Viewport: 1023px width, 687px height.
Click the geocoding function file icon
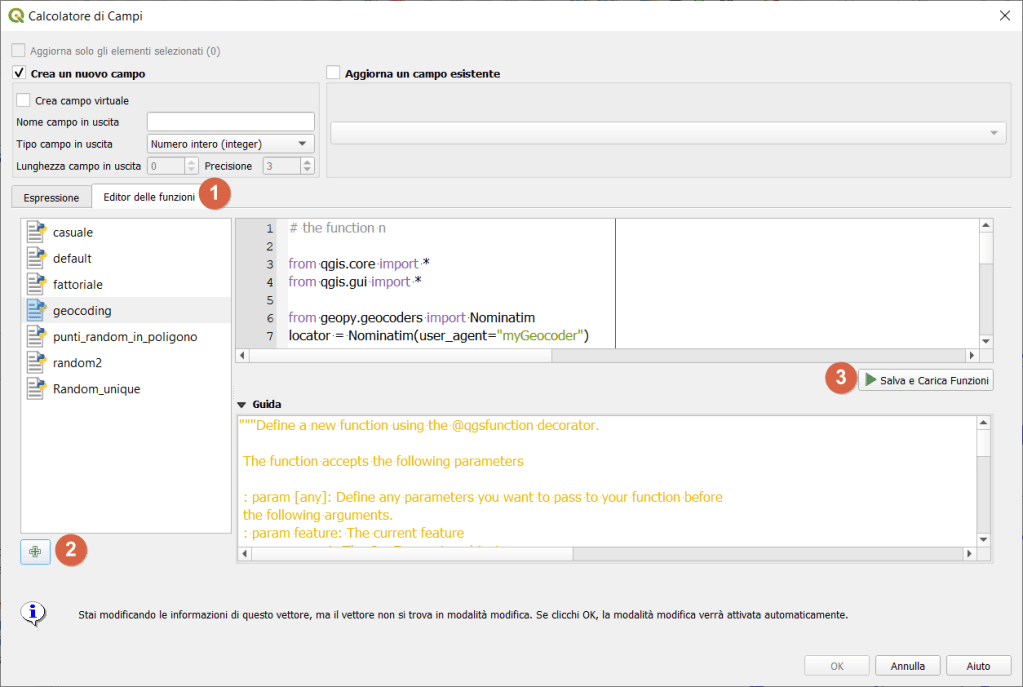click(36, 310)
